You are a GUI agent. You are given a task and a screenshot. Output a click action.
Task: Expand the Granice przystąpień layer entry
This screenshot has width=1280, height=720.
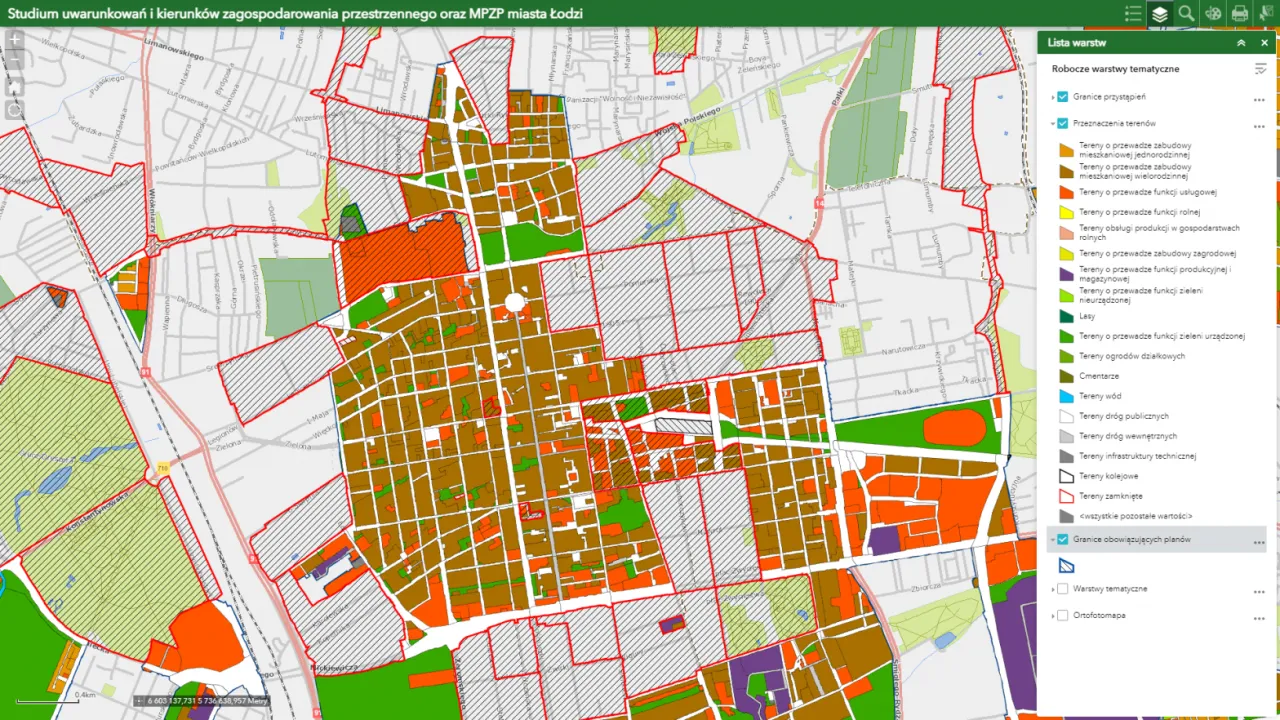pyautogui.click(x=1051, y=97)
